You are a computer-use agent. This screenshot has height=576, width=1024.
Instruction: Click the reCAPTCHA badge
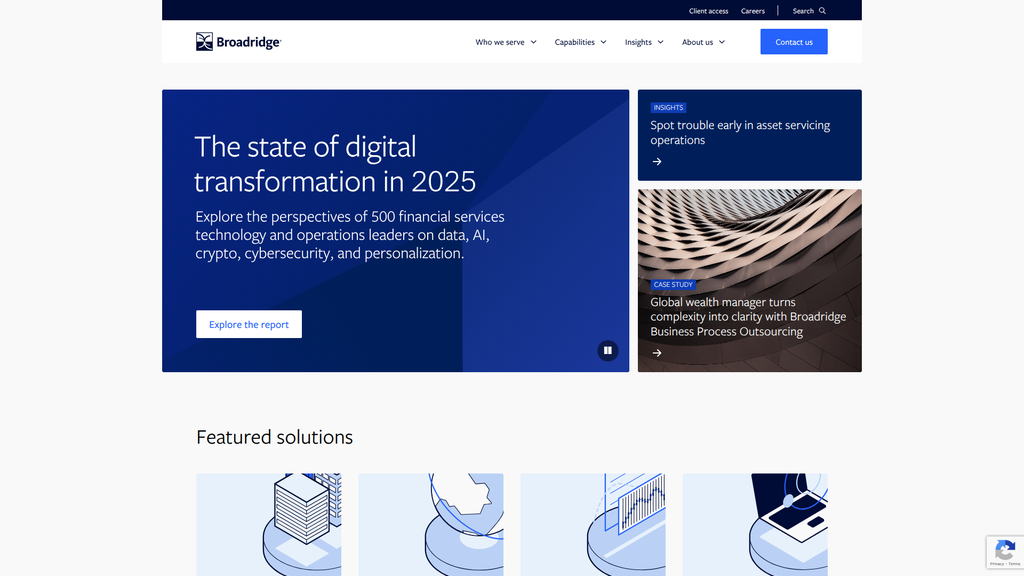click(1005, 552)
